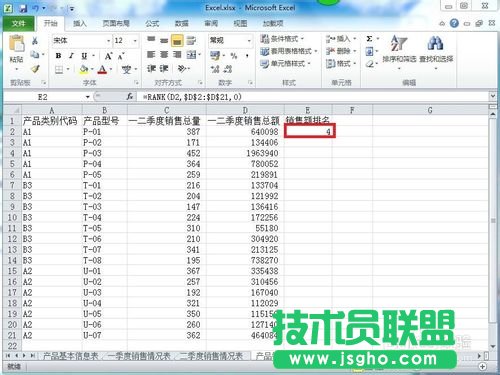Click column D header
This screenshot has height=375, width=500.
click(245, 110)
